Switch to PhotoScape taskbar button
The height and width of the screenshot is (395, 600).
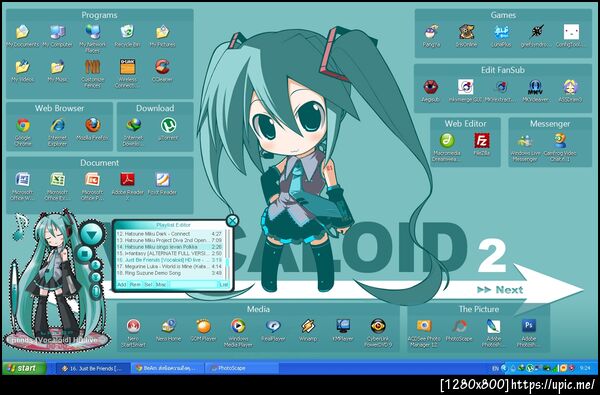(242, 368)
